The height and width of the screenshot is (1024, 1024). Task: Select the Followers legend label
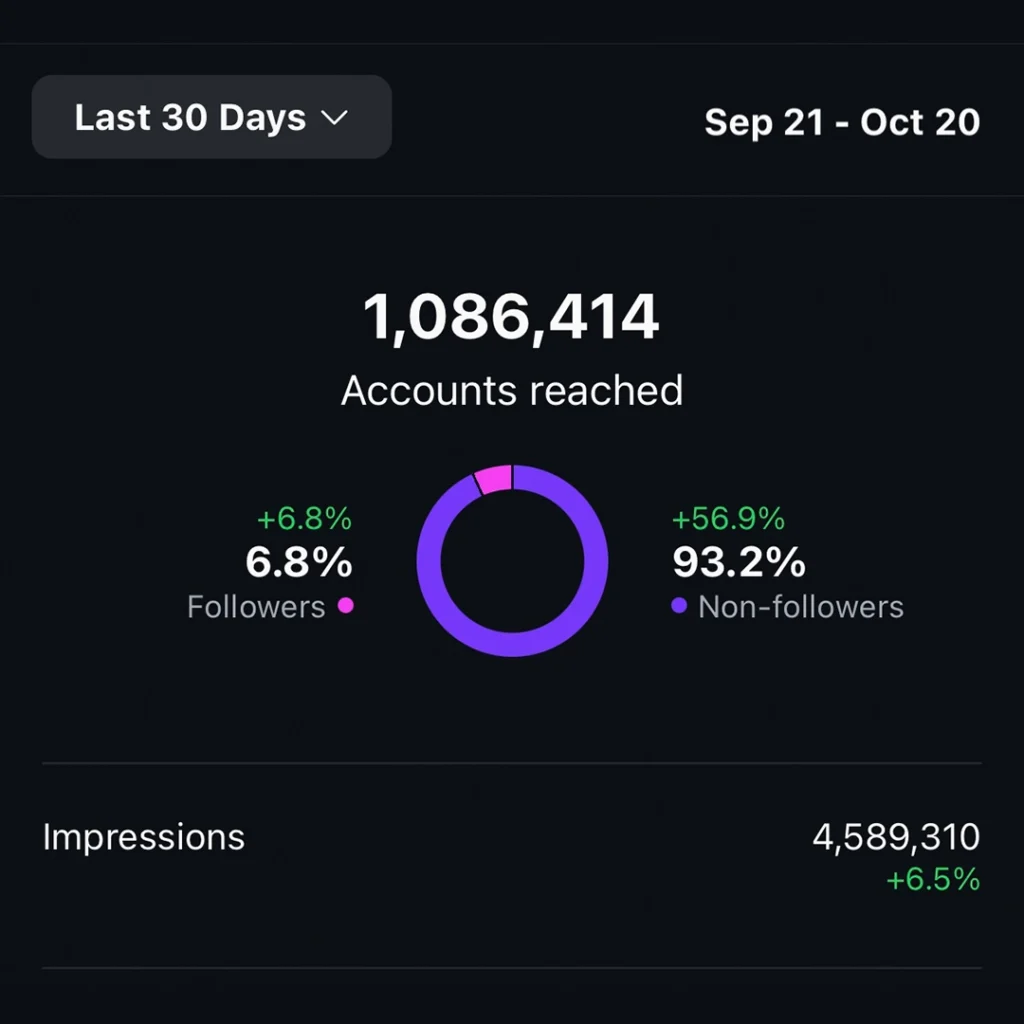[x=256, y=606]
